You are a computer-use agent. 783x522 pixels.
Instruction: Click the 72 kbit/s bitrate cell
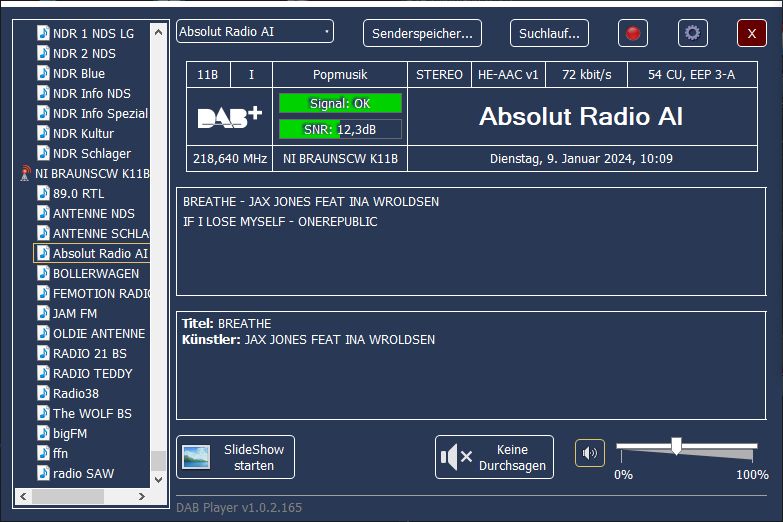coord(586,75)
